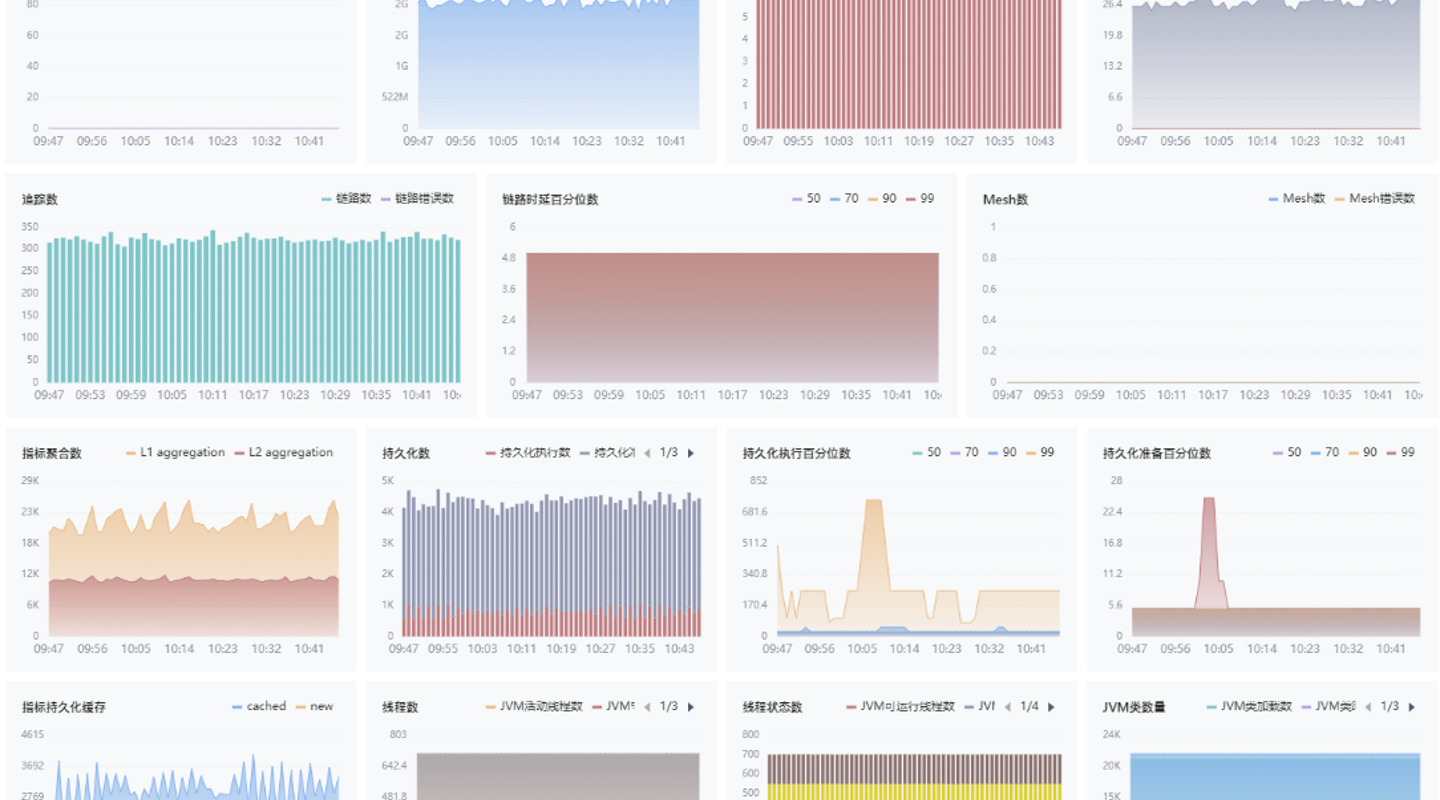Click the 持久化执行百分位数 chart title
1440x800 pixels.
(x=797, y=454)
